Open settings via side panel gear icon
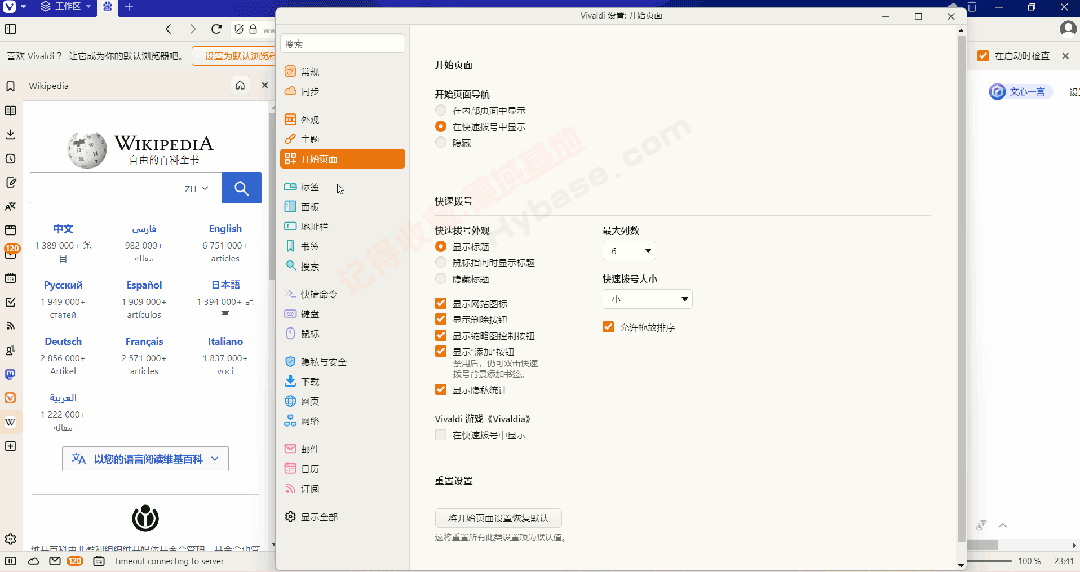The image size is (1080, 572). tap(10, 539)
